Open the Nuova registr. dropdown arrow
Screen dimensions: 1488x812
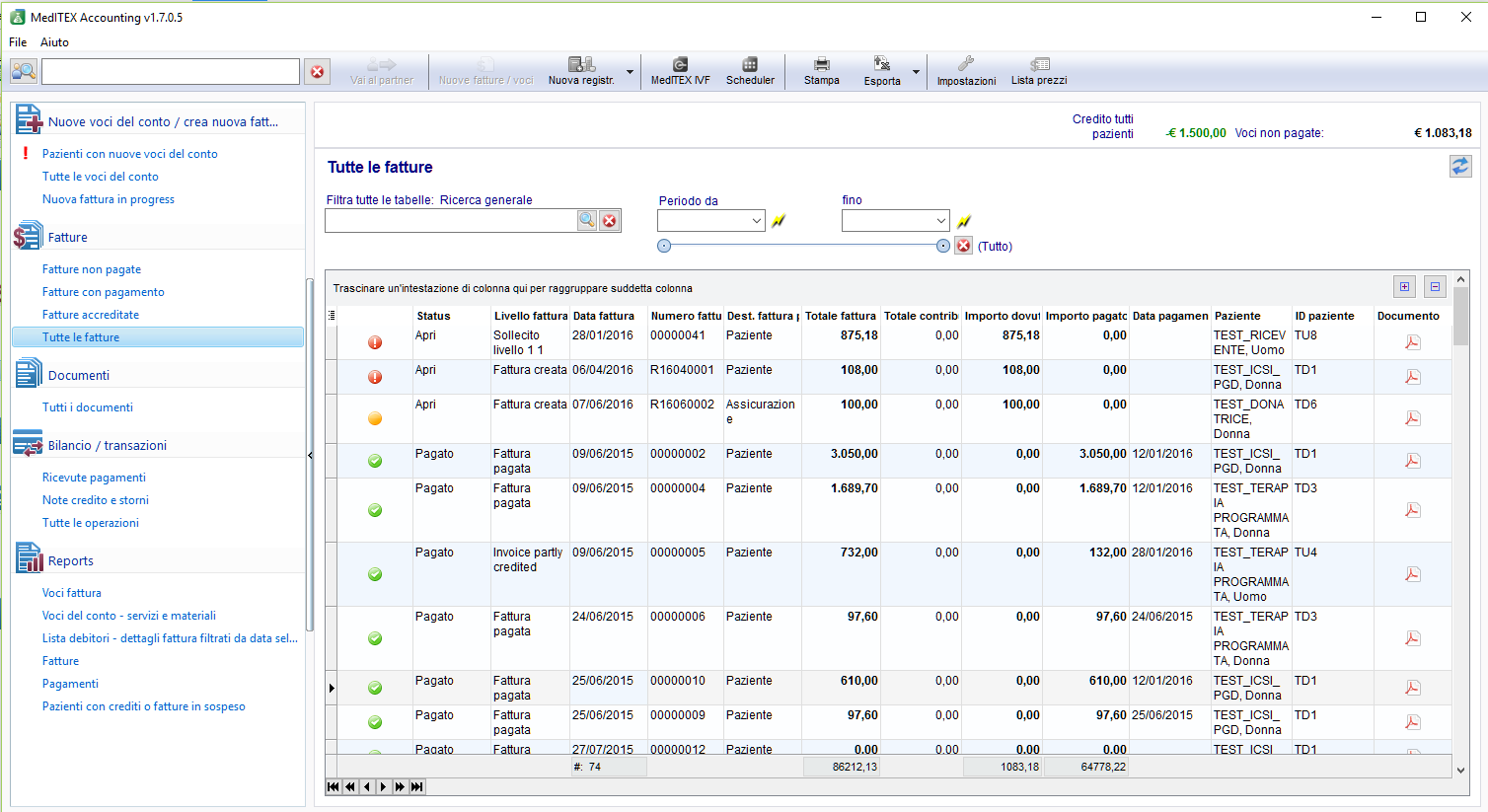(x=630, y=71)
